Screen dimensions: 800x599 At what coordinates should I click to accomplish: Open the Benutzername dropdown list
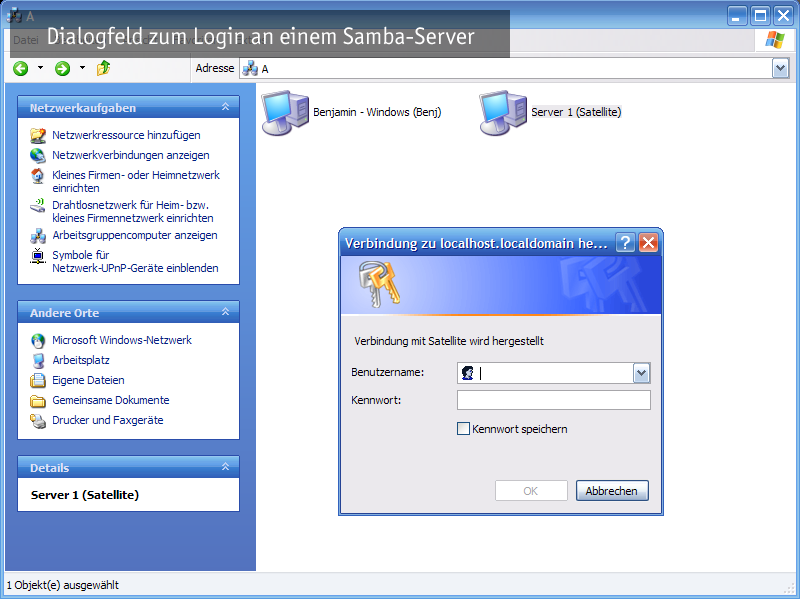tap(641, 373)
